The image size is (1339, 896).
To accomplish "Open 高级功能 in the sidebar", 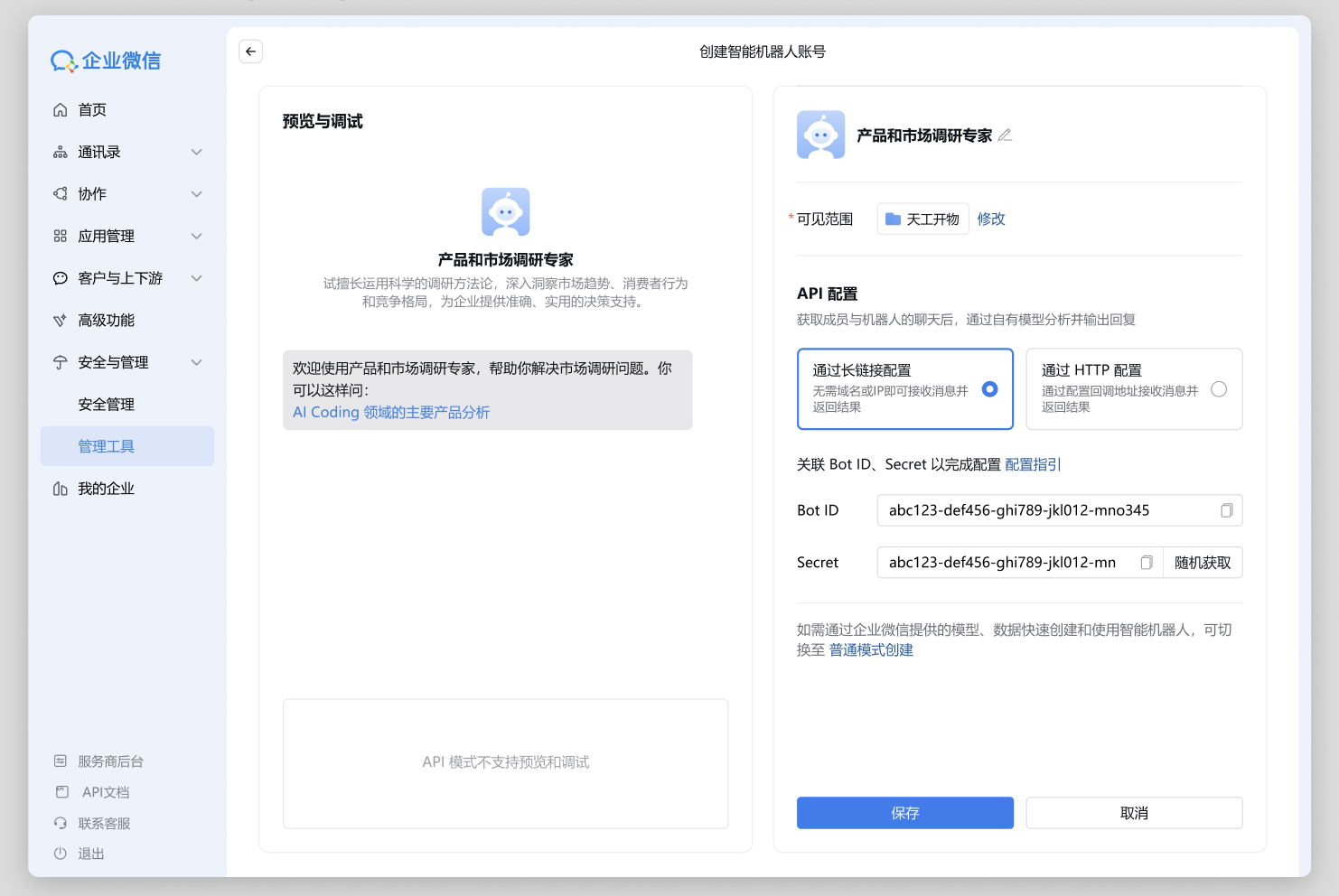I will pos(106,320).
